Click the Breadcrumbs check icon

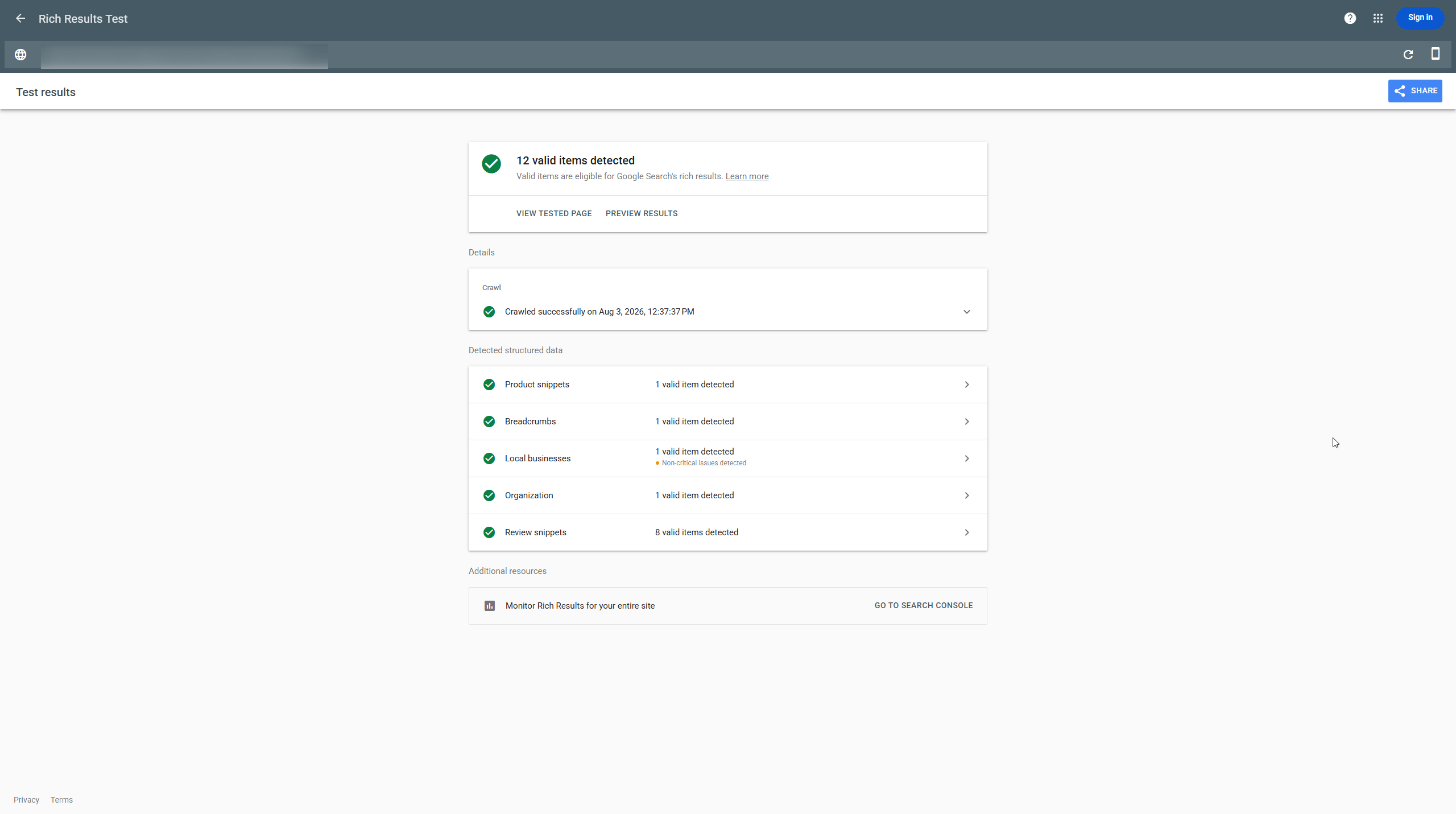[489, 422]
